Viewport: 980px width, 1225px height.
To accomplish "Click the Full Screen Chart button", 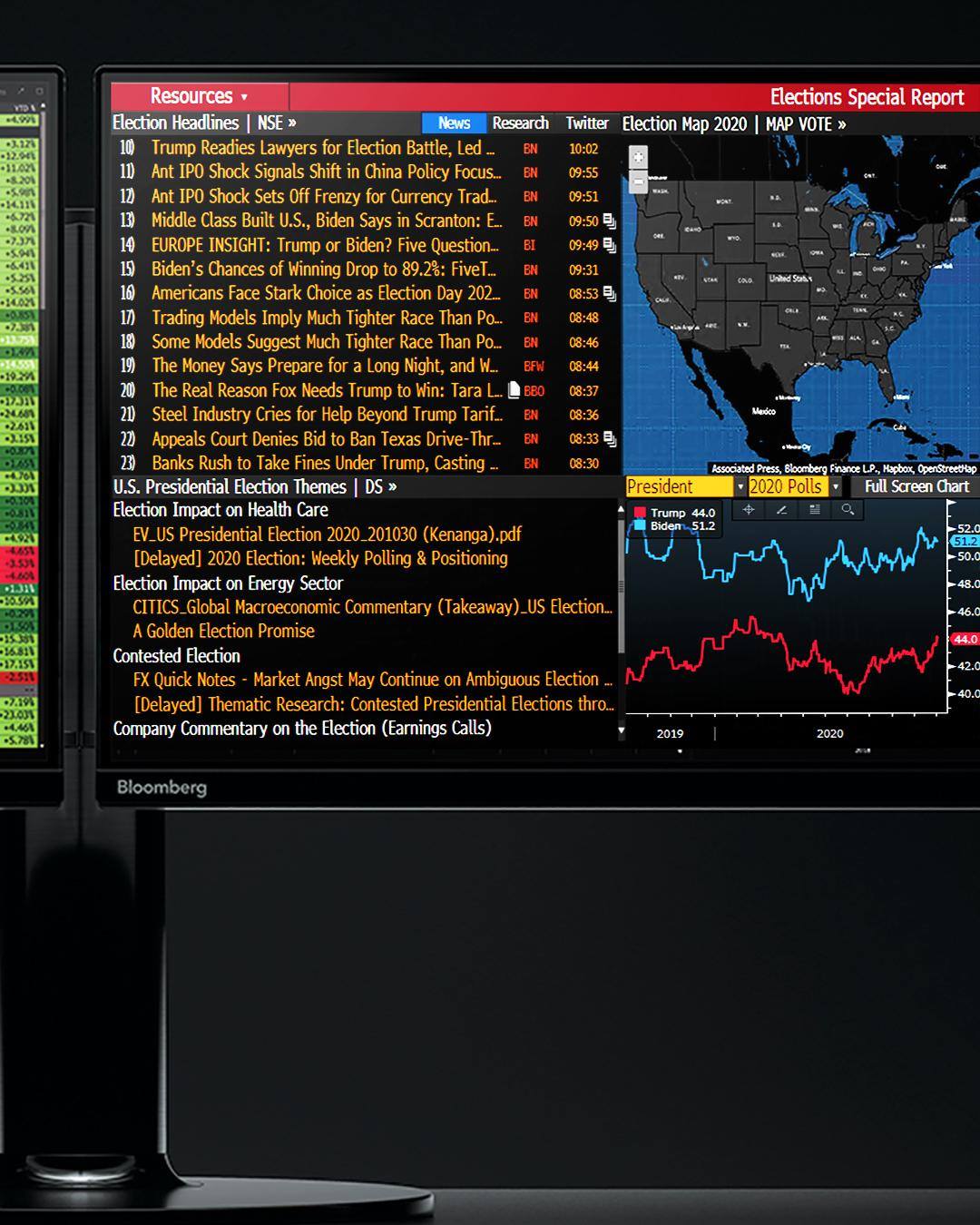I will click(916, 486).
